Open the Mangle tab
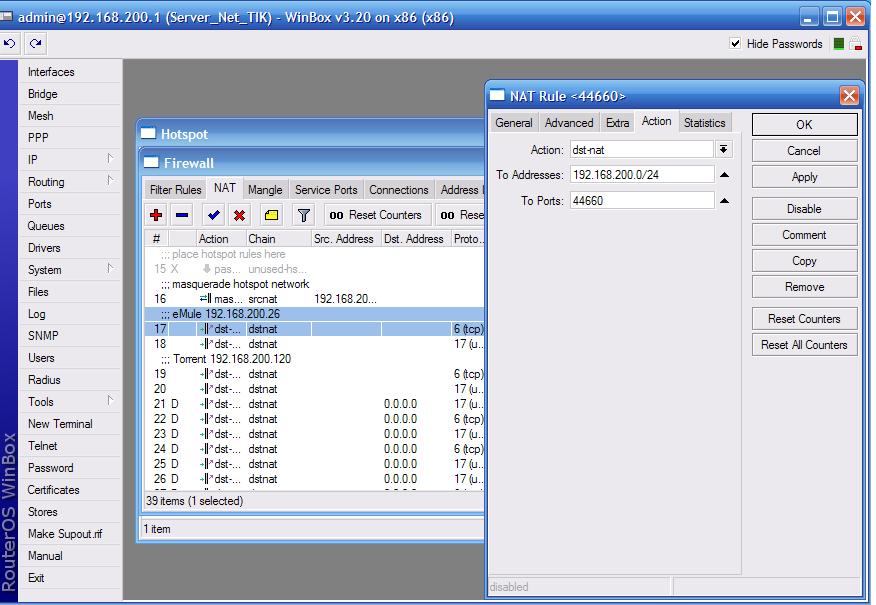Screen dimensions: 876x605 tap(265, 190)
